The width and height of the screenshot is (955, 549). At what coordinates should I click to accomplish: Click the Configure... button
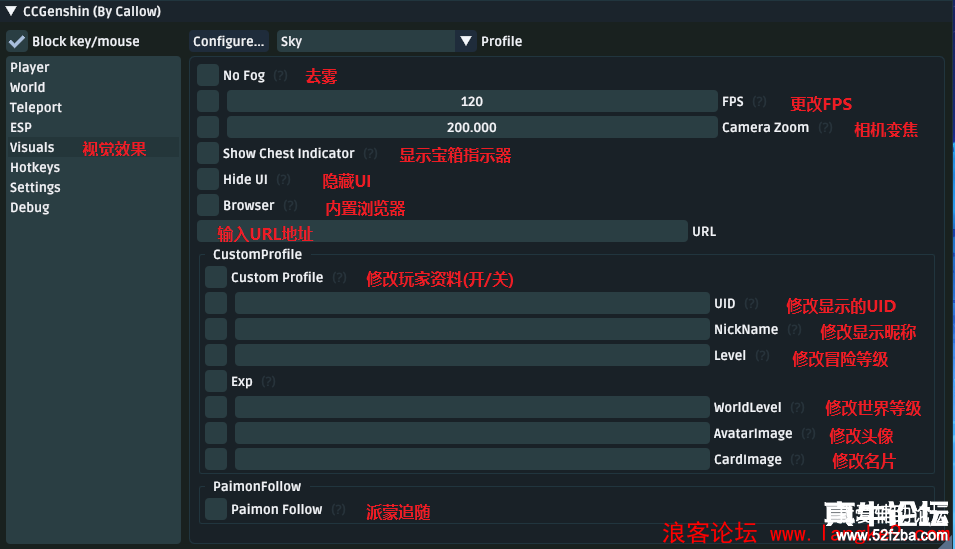pyautogui.click(x=228, y=41)
